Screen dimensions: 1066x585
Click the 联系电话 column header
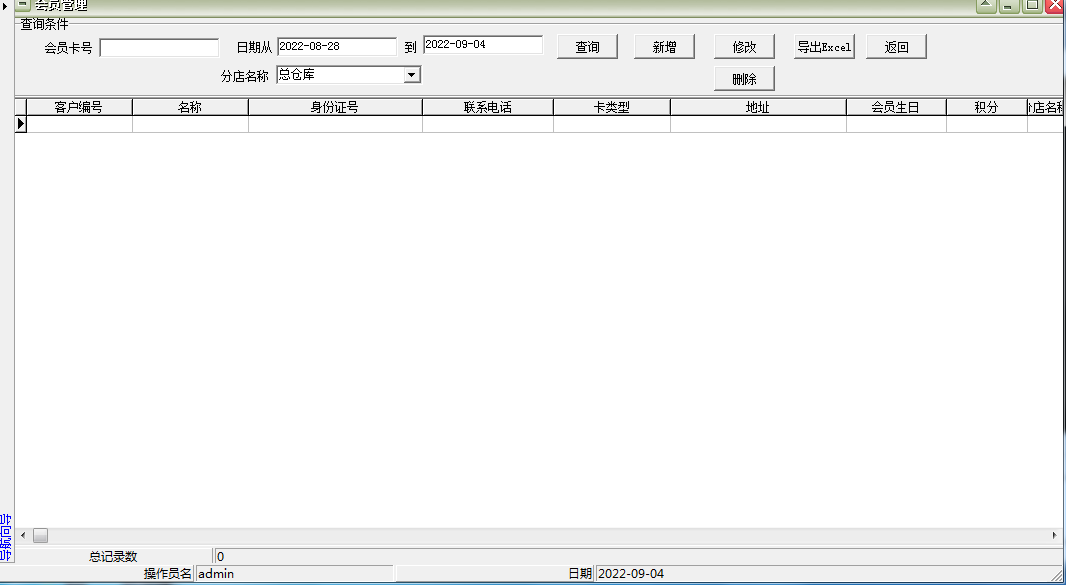pos(486,106)
